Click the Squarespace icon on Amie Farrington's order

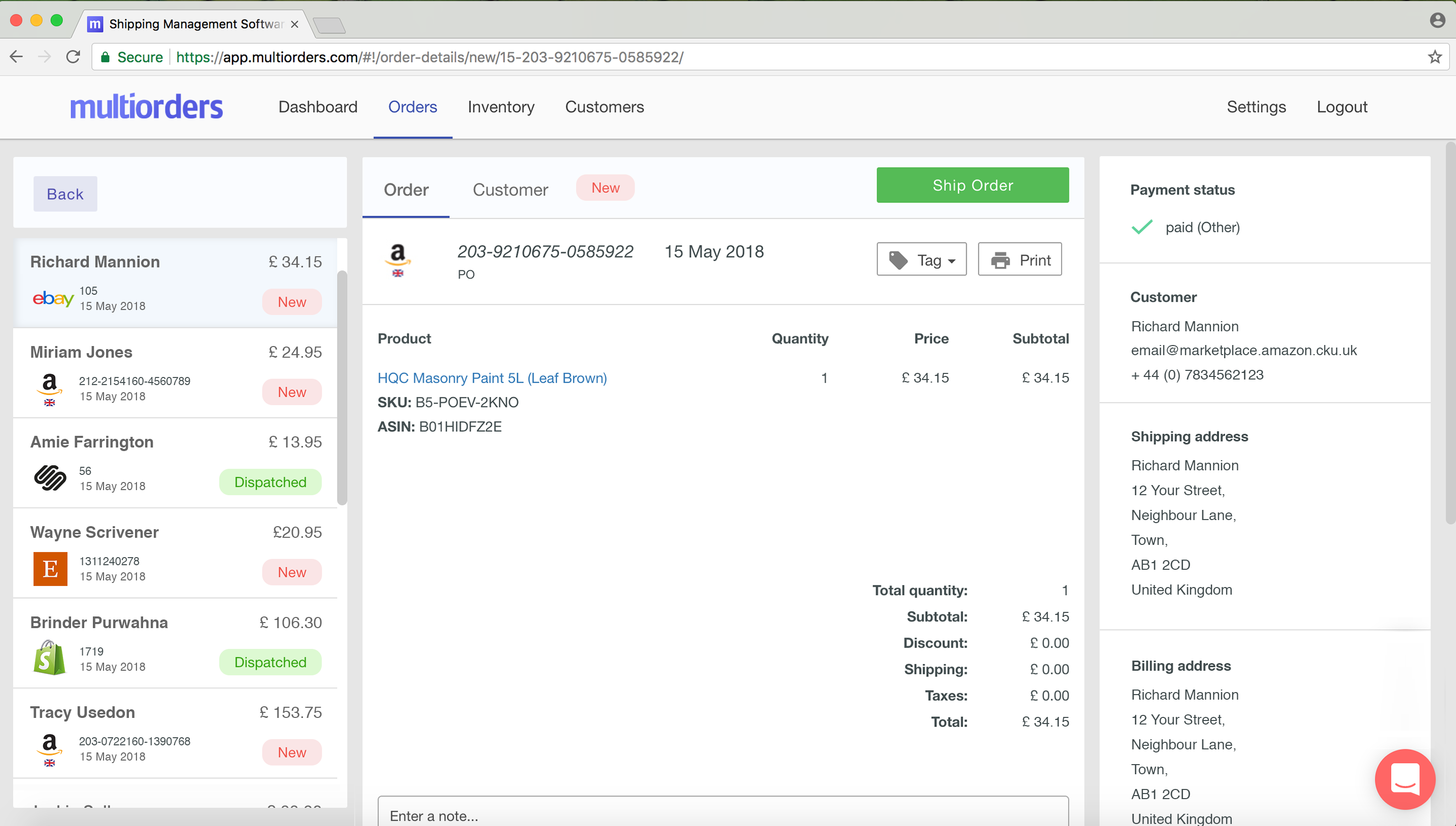coord(50,477)
